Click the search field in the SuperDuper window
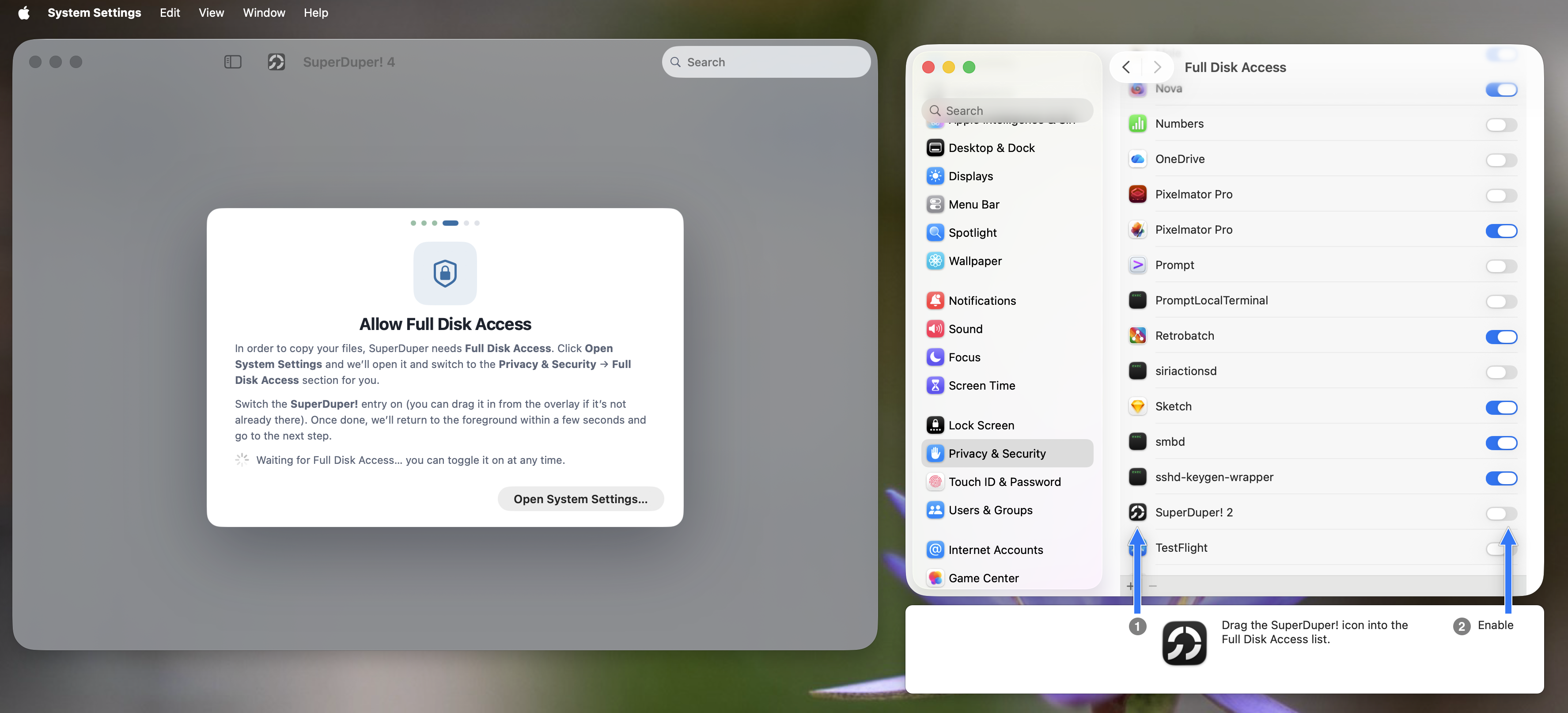 point(766,62)
